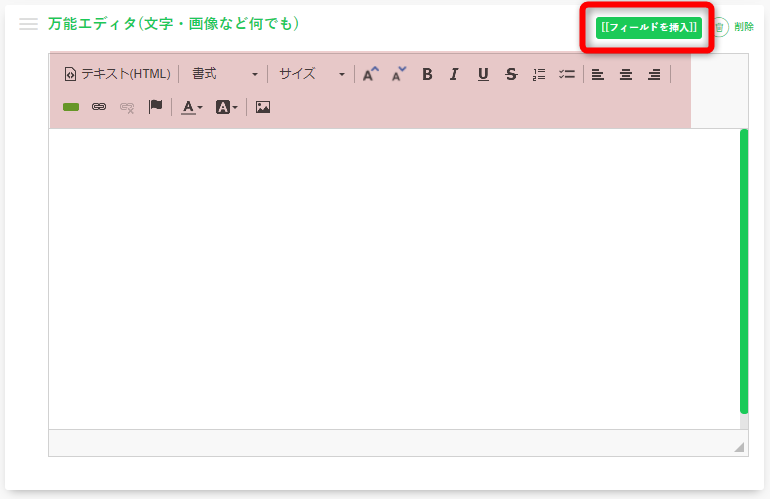
Task: Insert a numbered list
Action: pyautogui.click(x=539, y=74)
